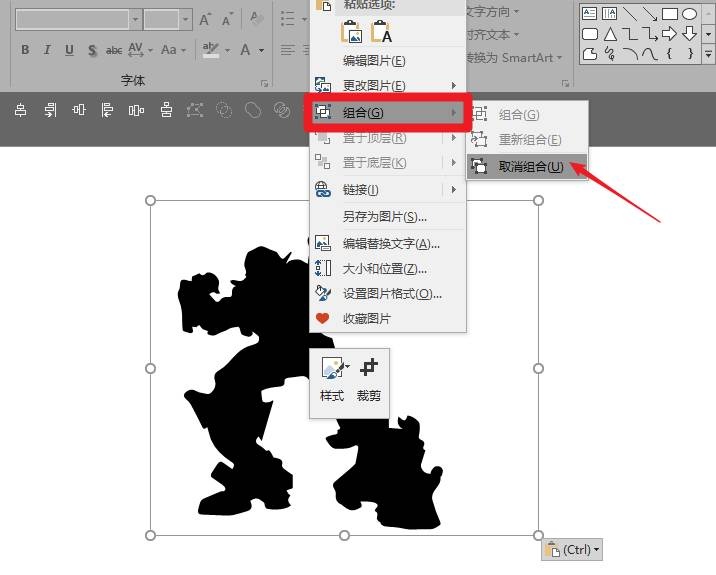Select the Elbow Connector shape

(x=630, y=34)
